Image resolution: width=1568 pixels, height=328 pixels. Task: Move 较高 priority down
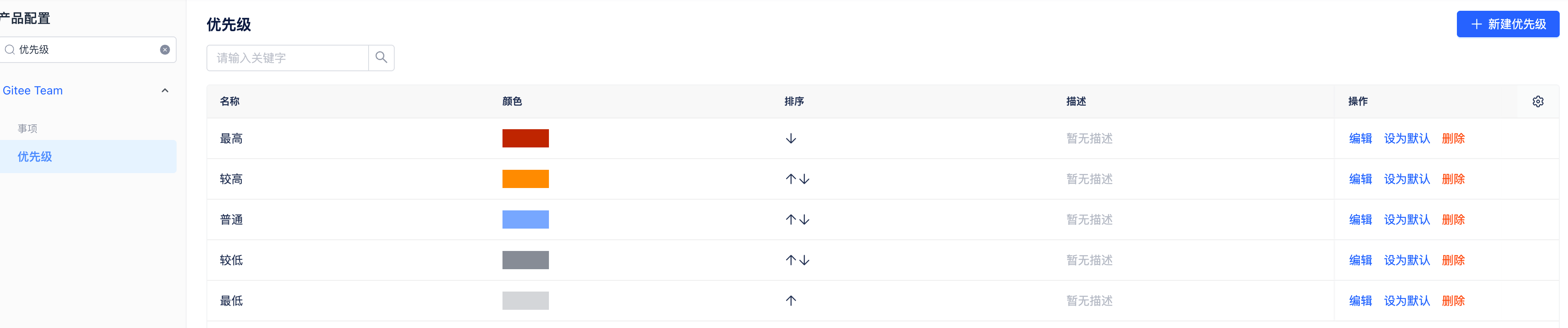pyautogui.click(x=805, y=179)
